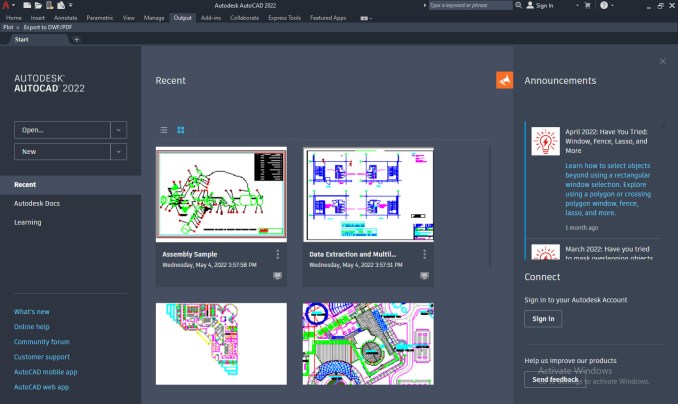Click the Plot panel label
The height and width of the screenshot is (404, 678).
tap(8, 27)
